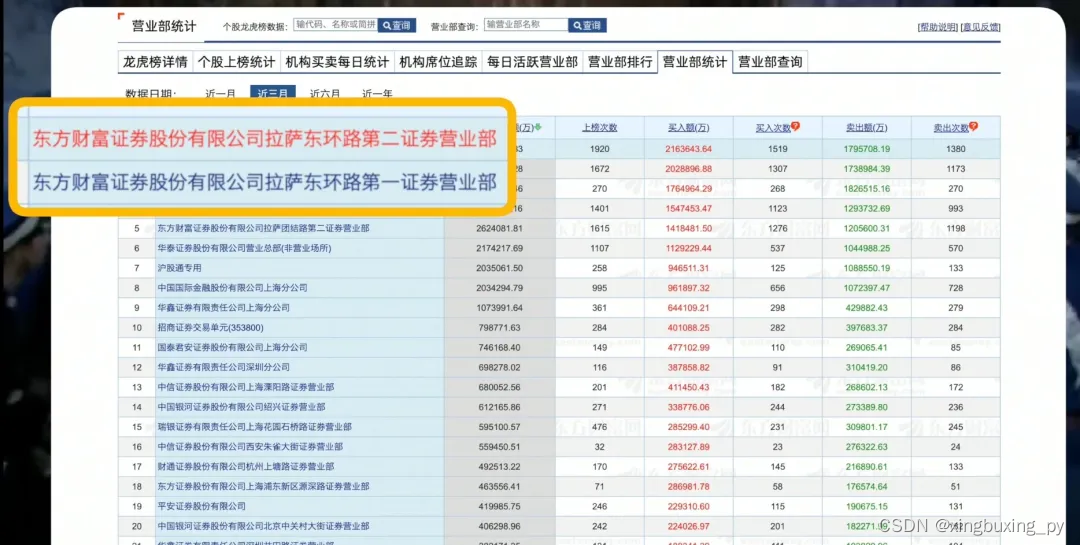
Task: Click the stock code search input field
Action: tap(335, 25)
